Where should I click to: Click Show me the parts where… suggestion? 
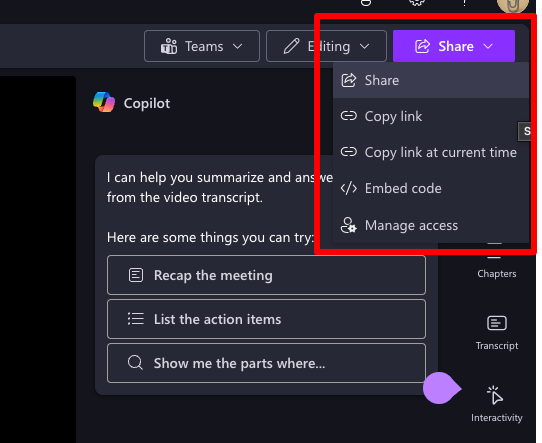[x=266, y=363]
